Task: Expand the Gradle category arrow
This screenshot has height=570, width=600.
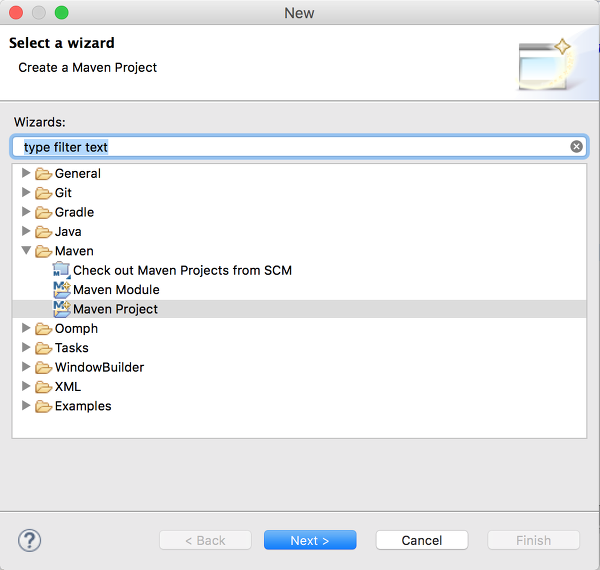Action: 26,212
